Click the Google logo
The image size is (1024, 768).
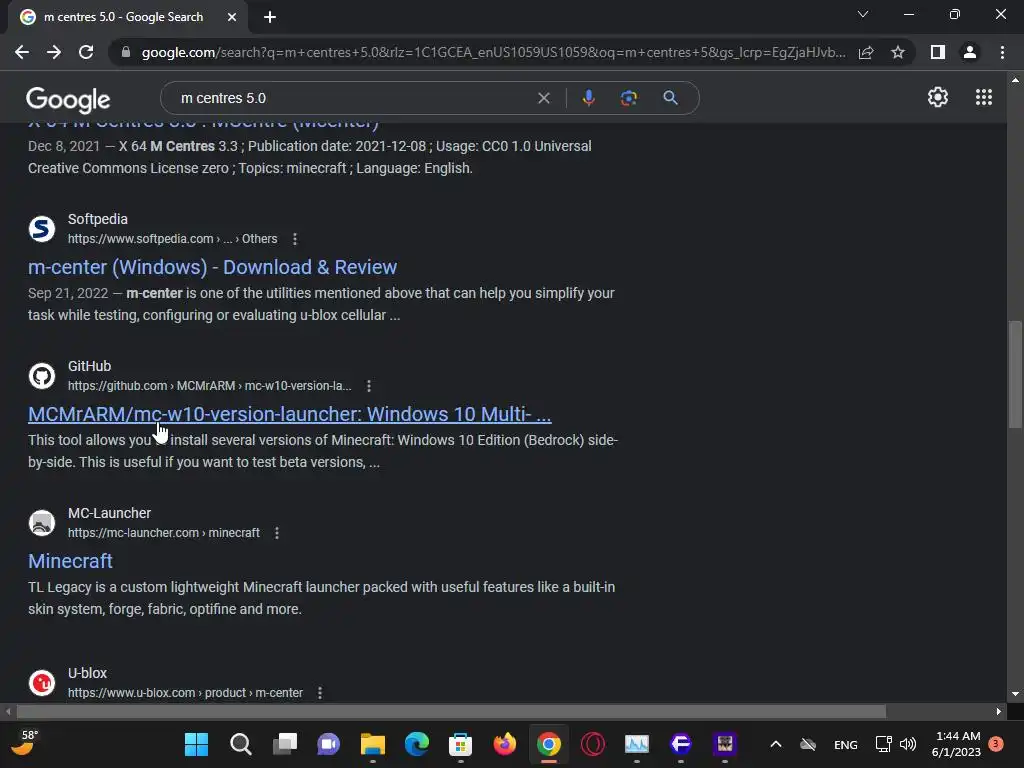(68, 99)
